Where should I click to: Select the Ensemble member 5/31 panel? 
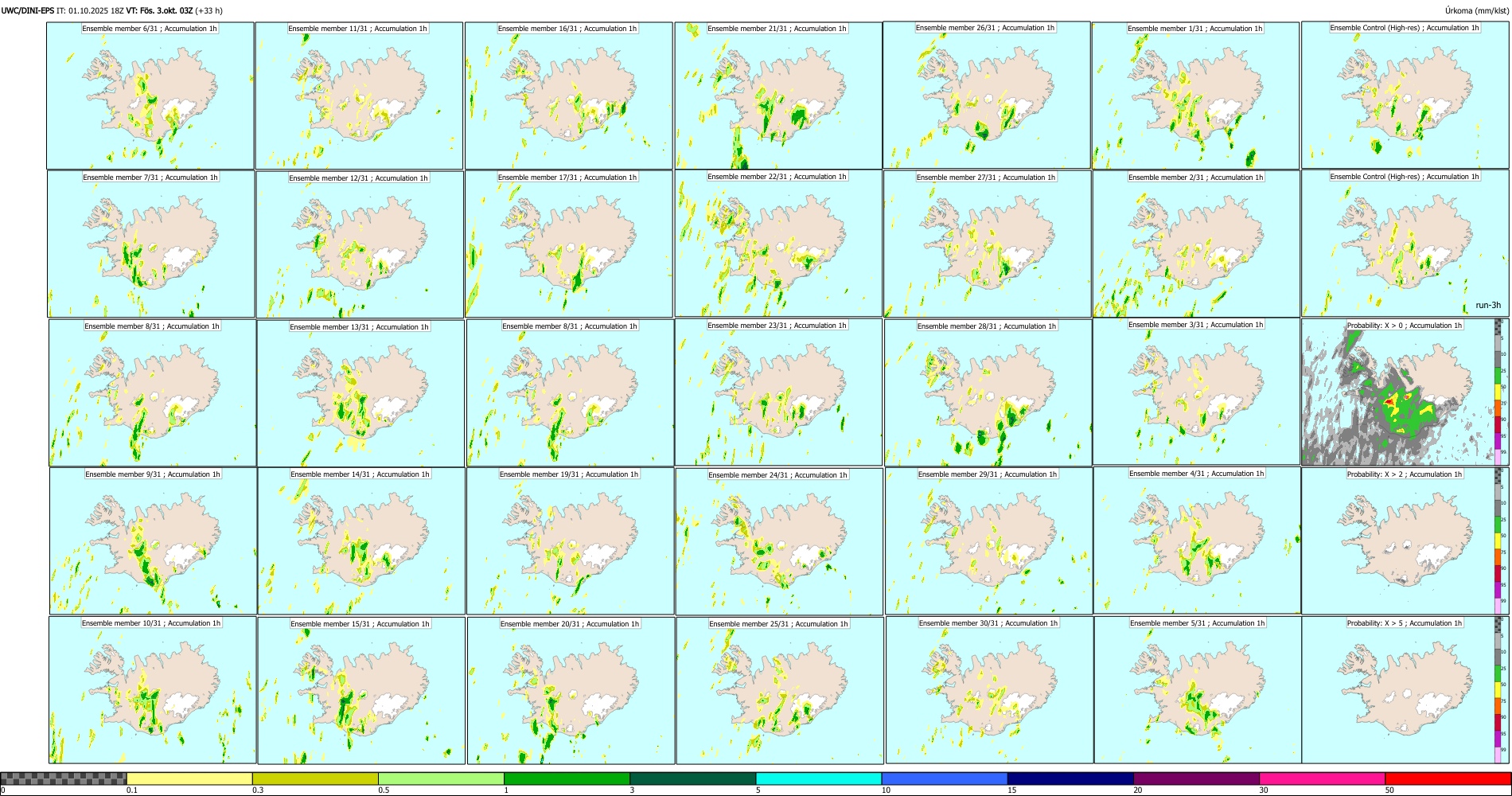pos(1198,690)
